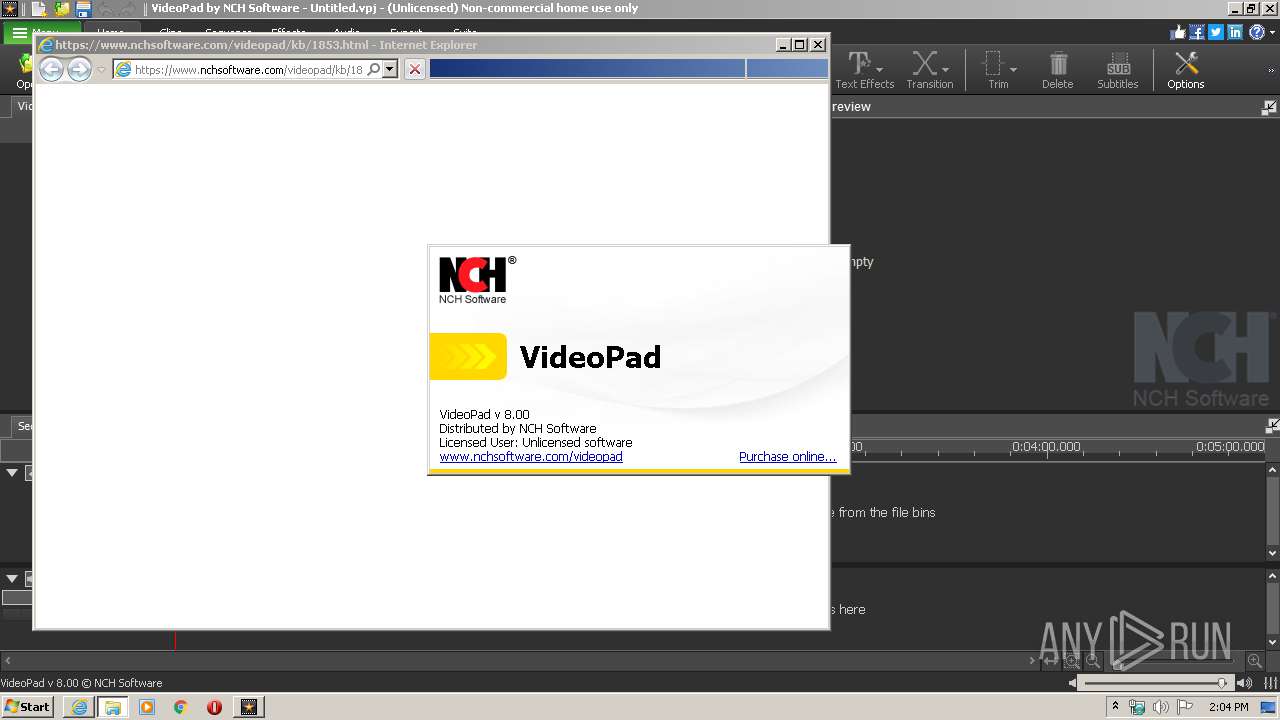Viewport: 1280px width, 720px height.
Task: Click Internet Explorer forward arrow
Action: (x=79, y=69)
